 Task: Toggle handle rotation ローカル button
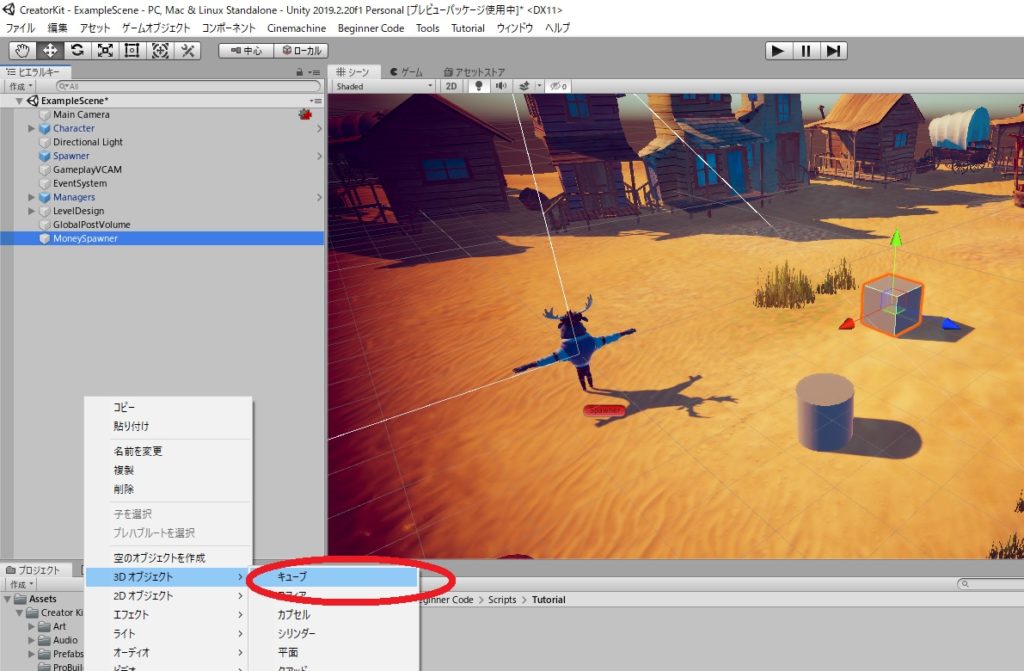tap(301, 50)
